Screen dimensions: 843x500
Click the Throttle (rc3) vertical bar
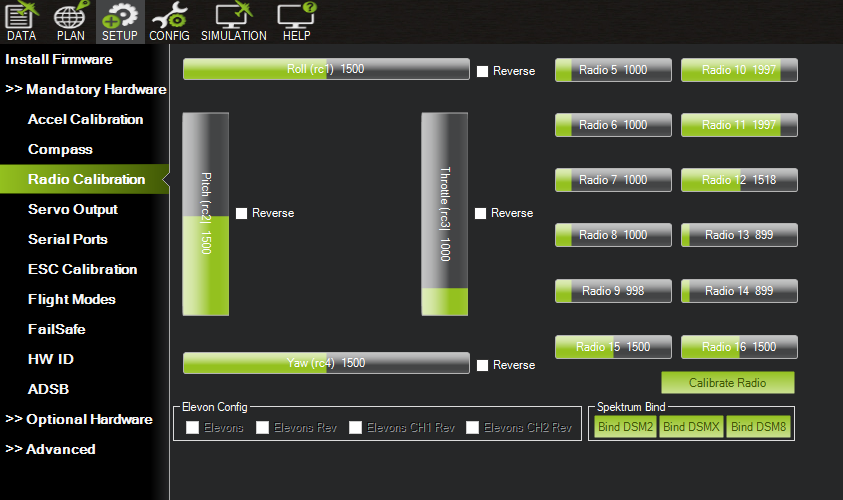(x=445, y=214)
